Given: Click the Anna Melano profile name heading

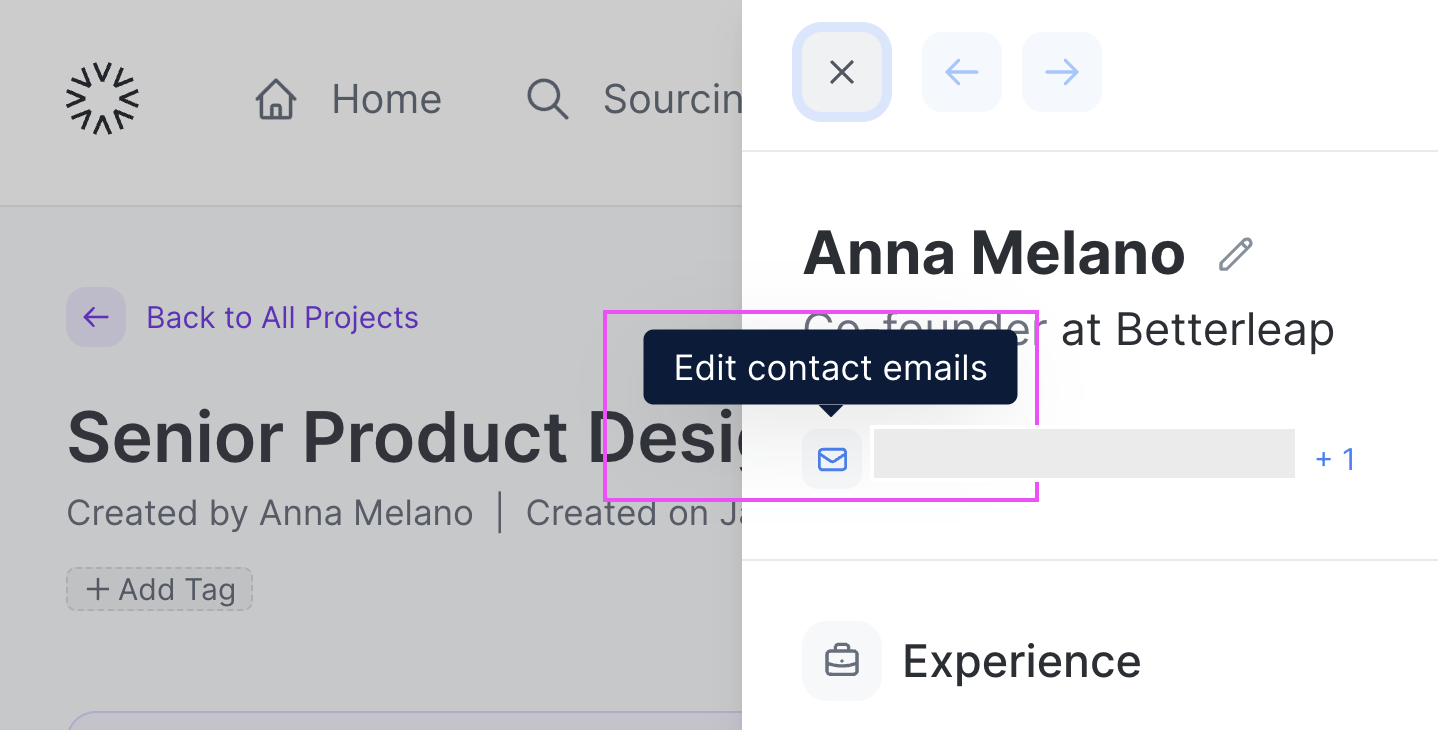Looking at the screenshot, I should click(994, 252).
